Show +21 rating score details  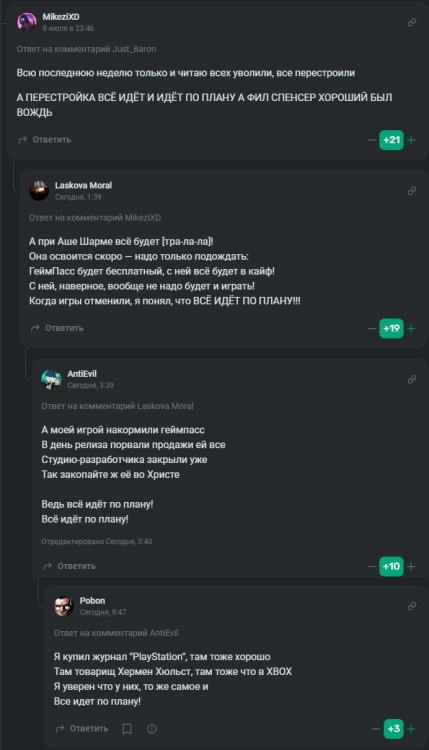392,140
